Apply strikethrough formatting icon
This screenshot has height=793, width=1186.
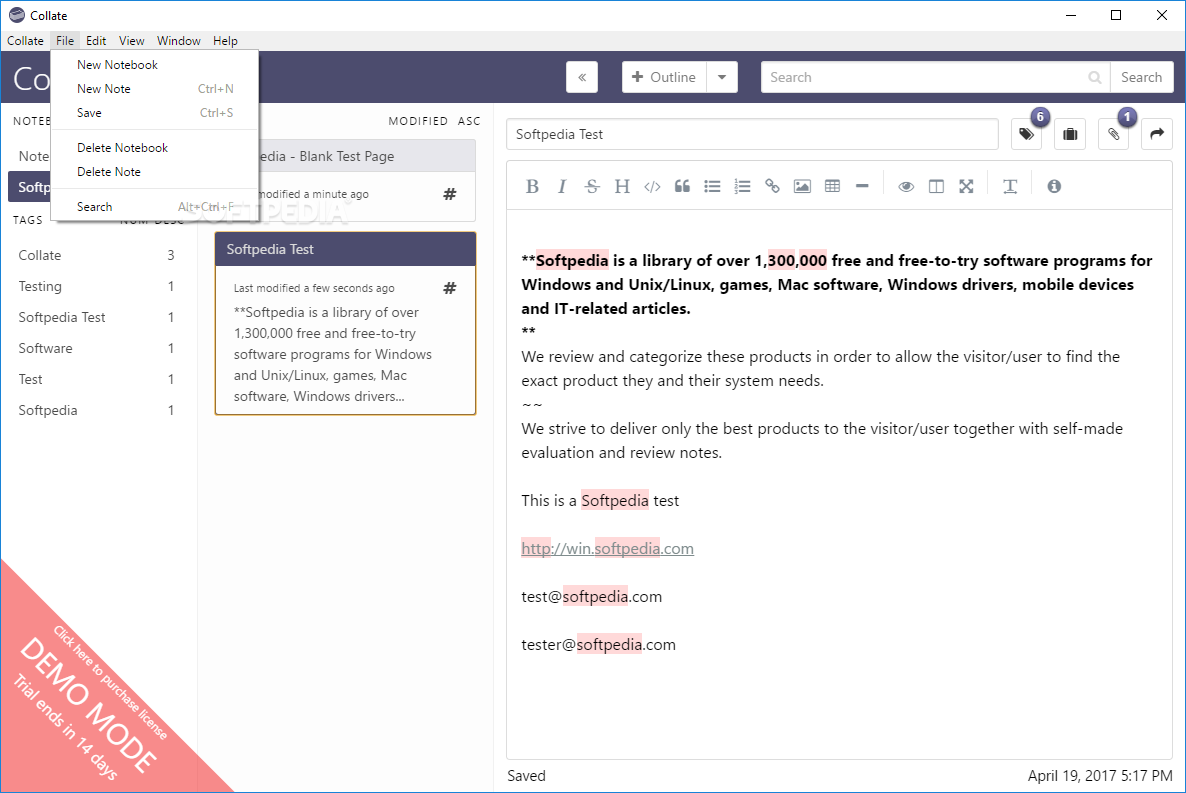click(x=592, y=186)
